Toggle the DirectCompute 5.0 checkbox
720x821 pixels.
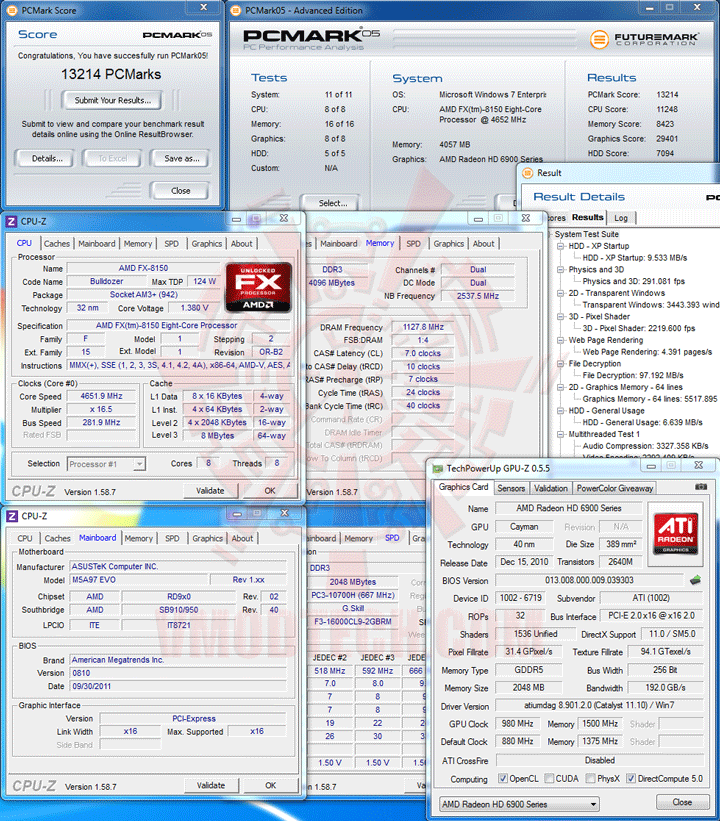pyautogui.click(x=631, y=779)
